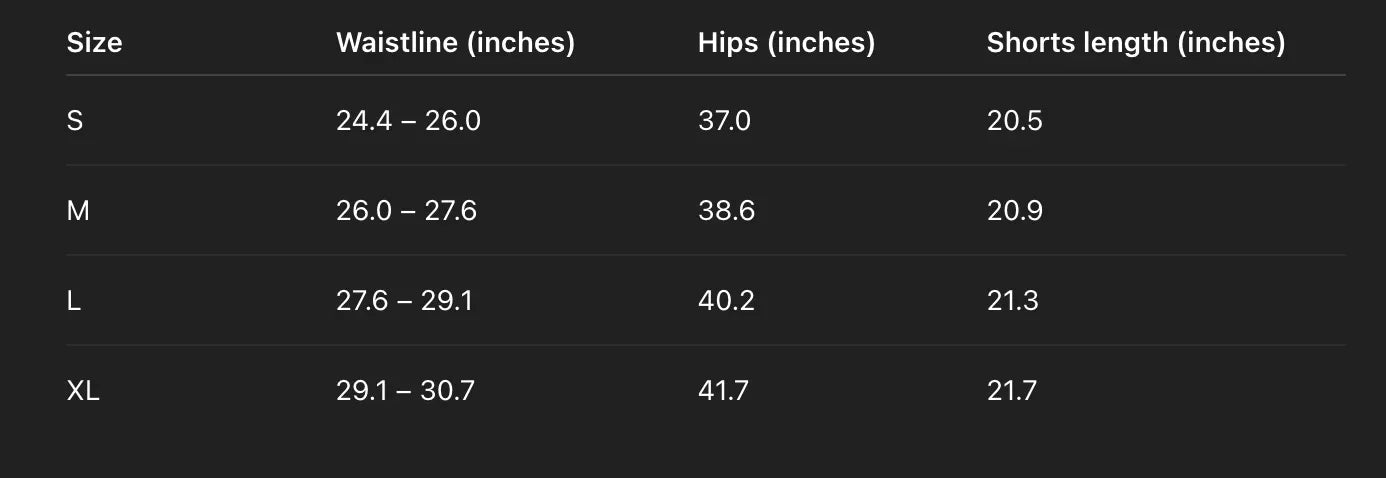Screen dimensions: 1386x478
Task: Click shorts length value 20.5
Action: pos(1014,121)
